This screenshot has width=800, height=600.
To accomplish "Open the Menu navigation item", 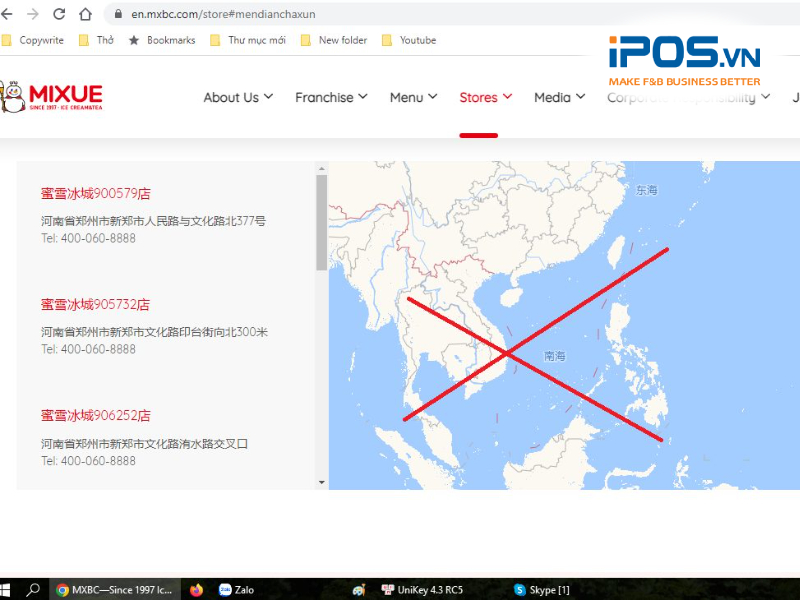I will tap(413, 97).
